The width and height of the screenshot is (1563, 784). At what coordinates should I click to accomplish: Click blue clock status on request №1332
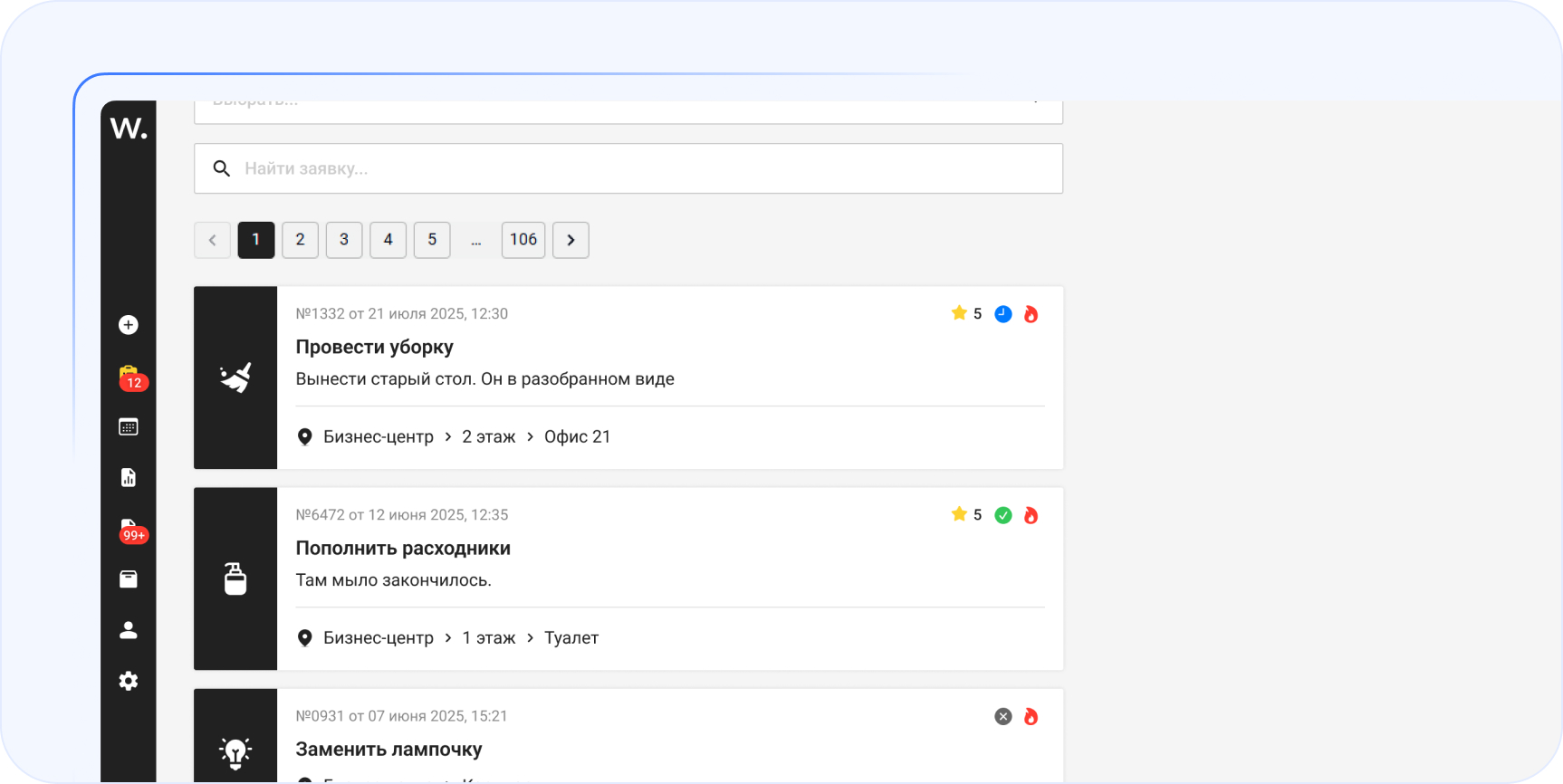coord(1003,314)
